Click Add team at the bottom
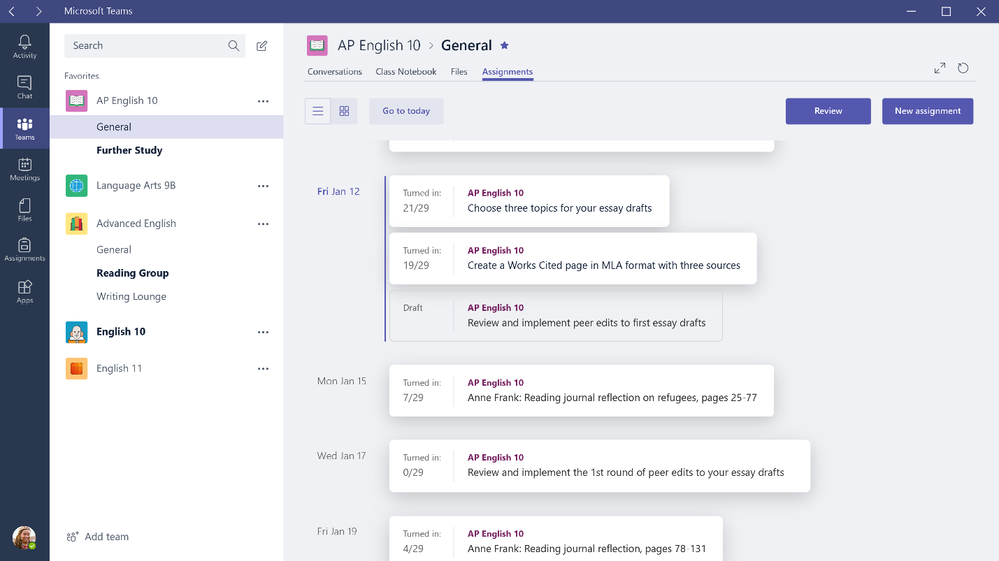The image size is (999, 561). (x=97, y=537)
